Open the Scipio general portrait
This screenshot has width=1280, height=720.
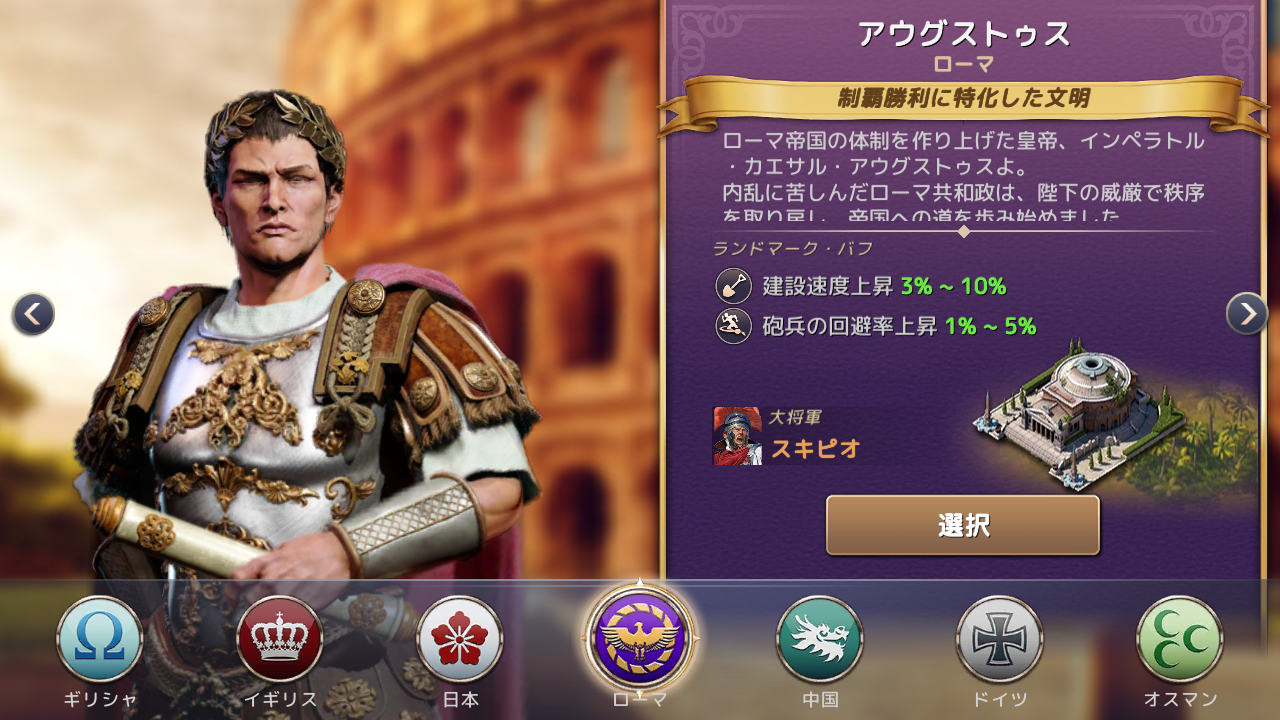737,436
